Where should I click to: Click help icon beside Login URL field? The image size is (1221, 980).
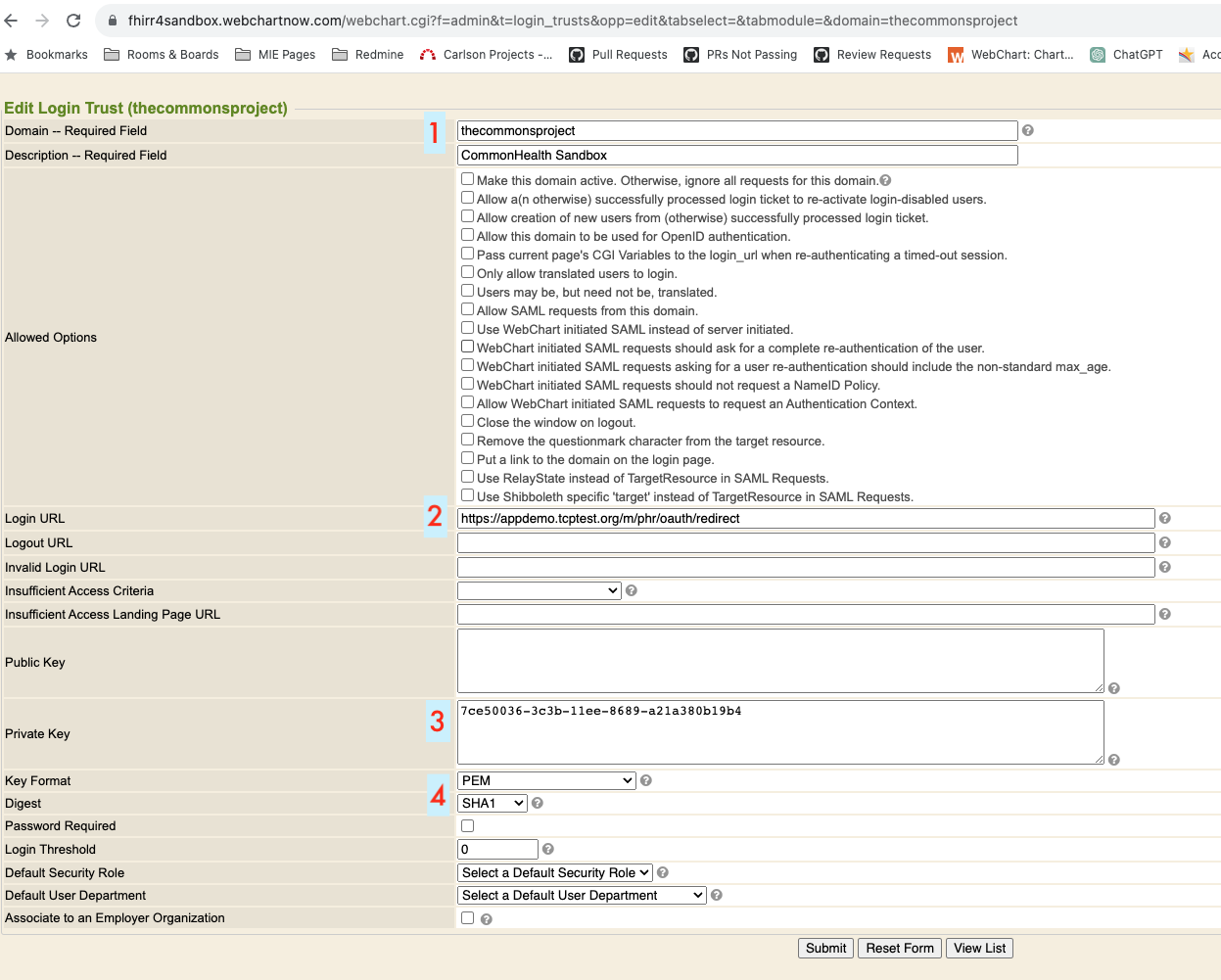coord(1164,518)
